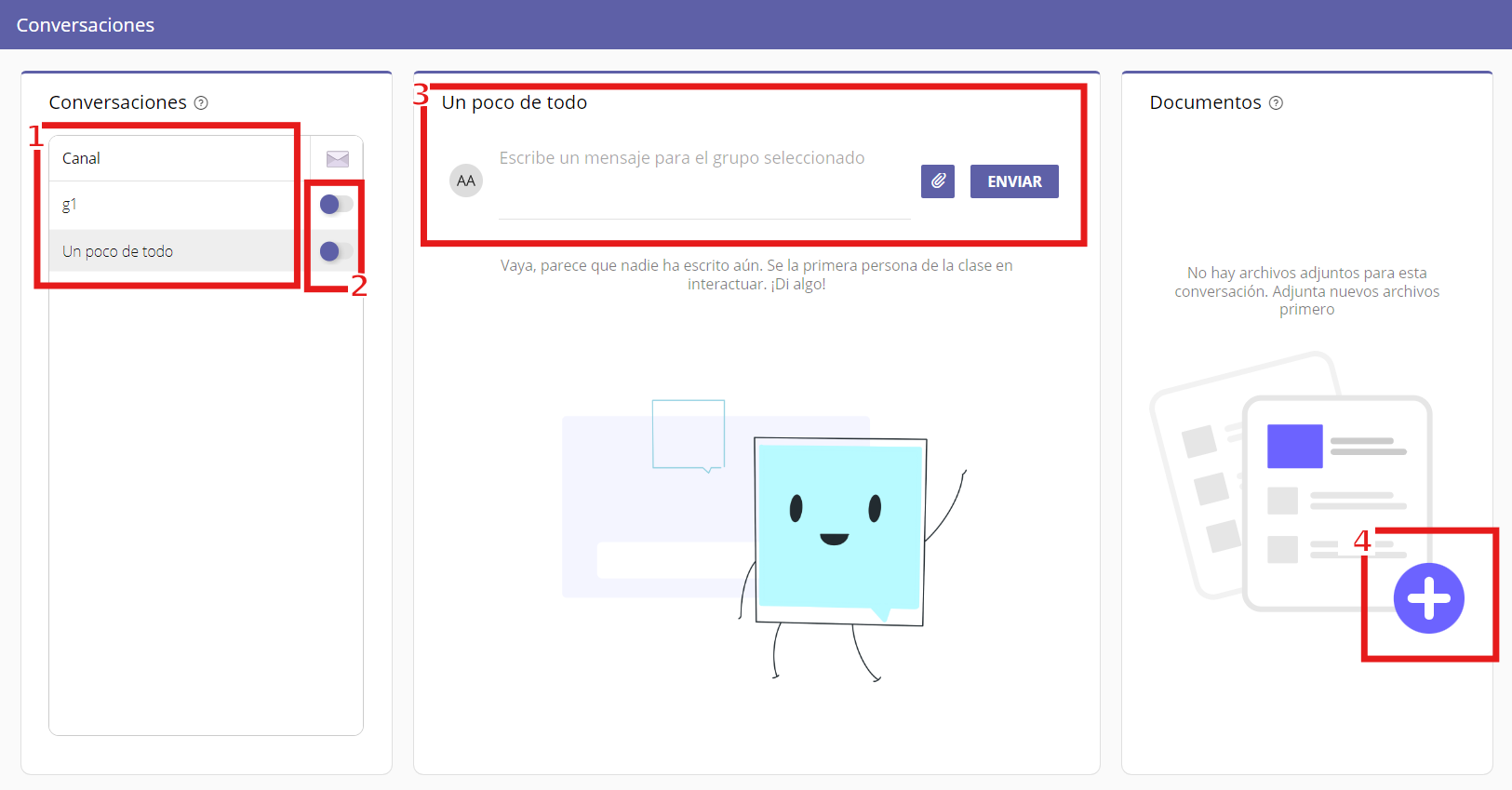Toggle notifications for Un poco de todo
1512x790 pixels.
(x=335, y=251)
